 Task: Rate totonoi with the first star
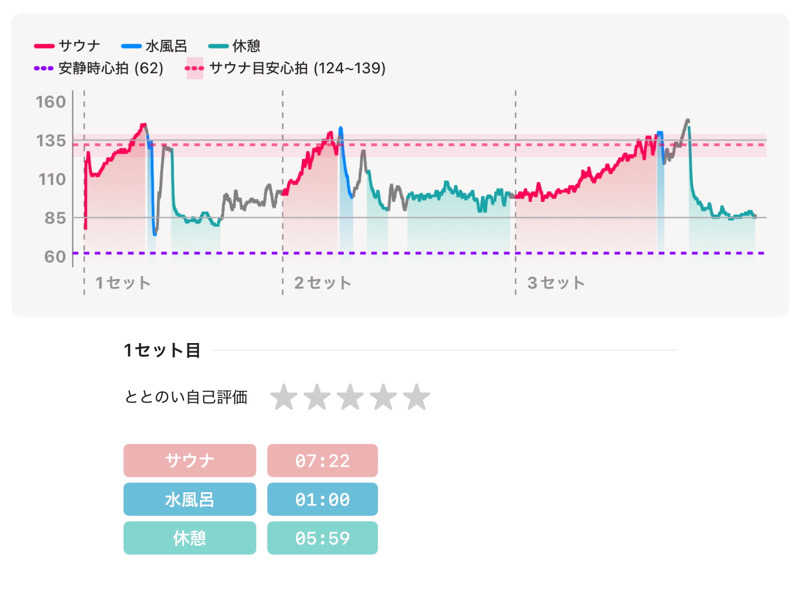click(284, 397)
